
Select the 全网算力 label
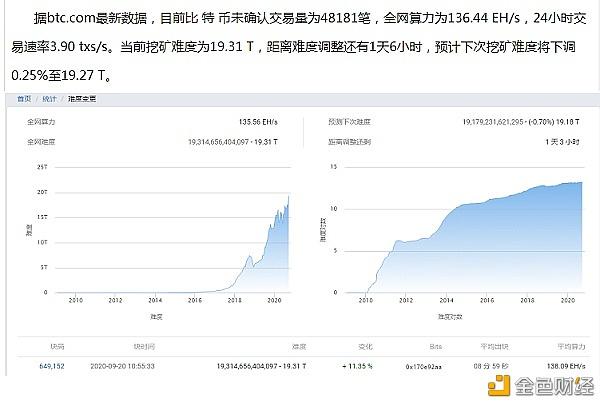click(41, 122)
